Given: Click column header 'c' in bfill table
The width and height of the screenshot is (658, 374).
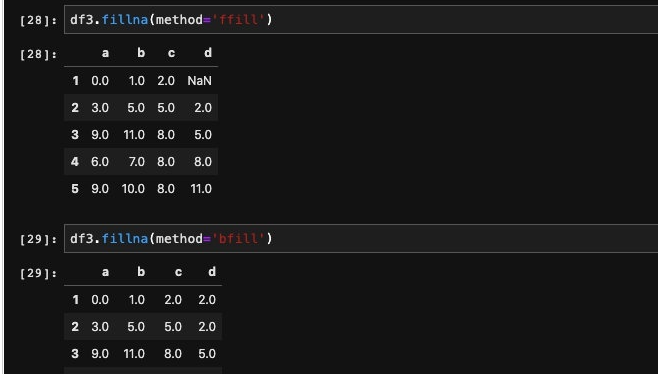Looking at the screenshot, I should tap(178, 272).
